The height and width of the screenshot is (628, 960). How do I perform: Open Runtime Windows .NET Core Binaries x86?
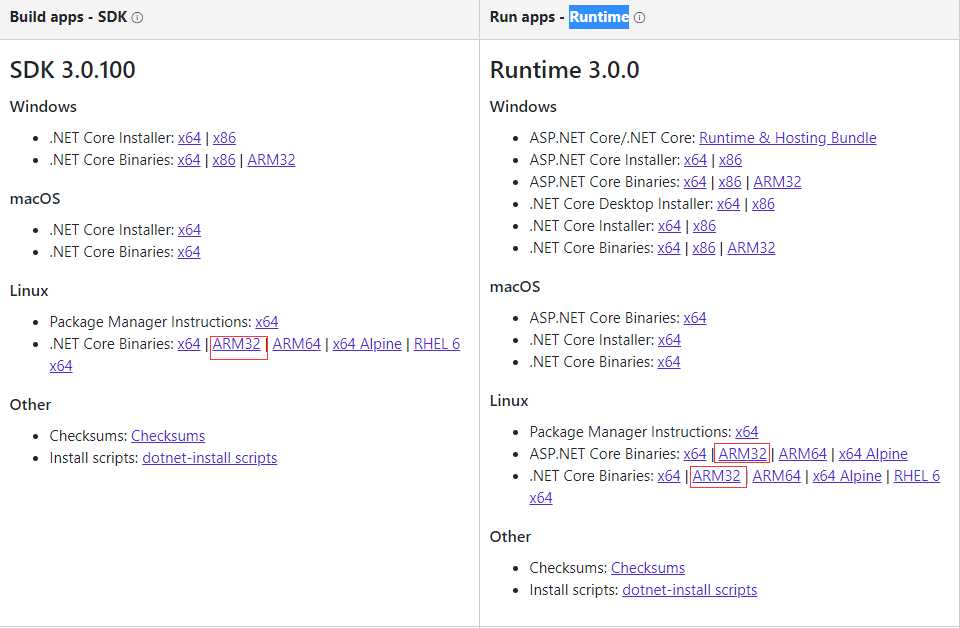pyautogui.click(x=703, y=248)
